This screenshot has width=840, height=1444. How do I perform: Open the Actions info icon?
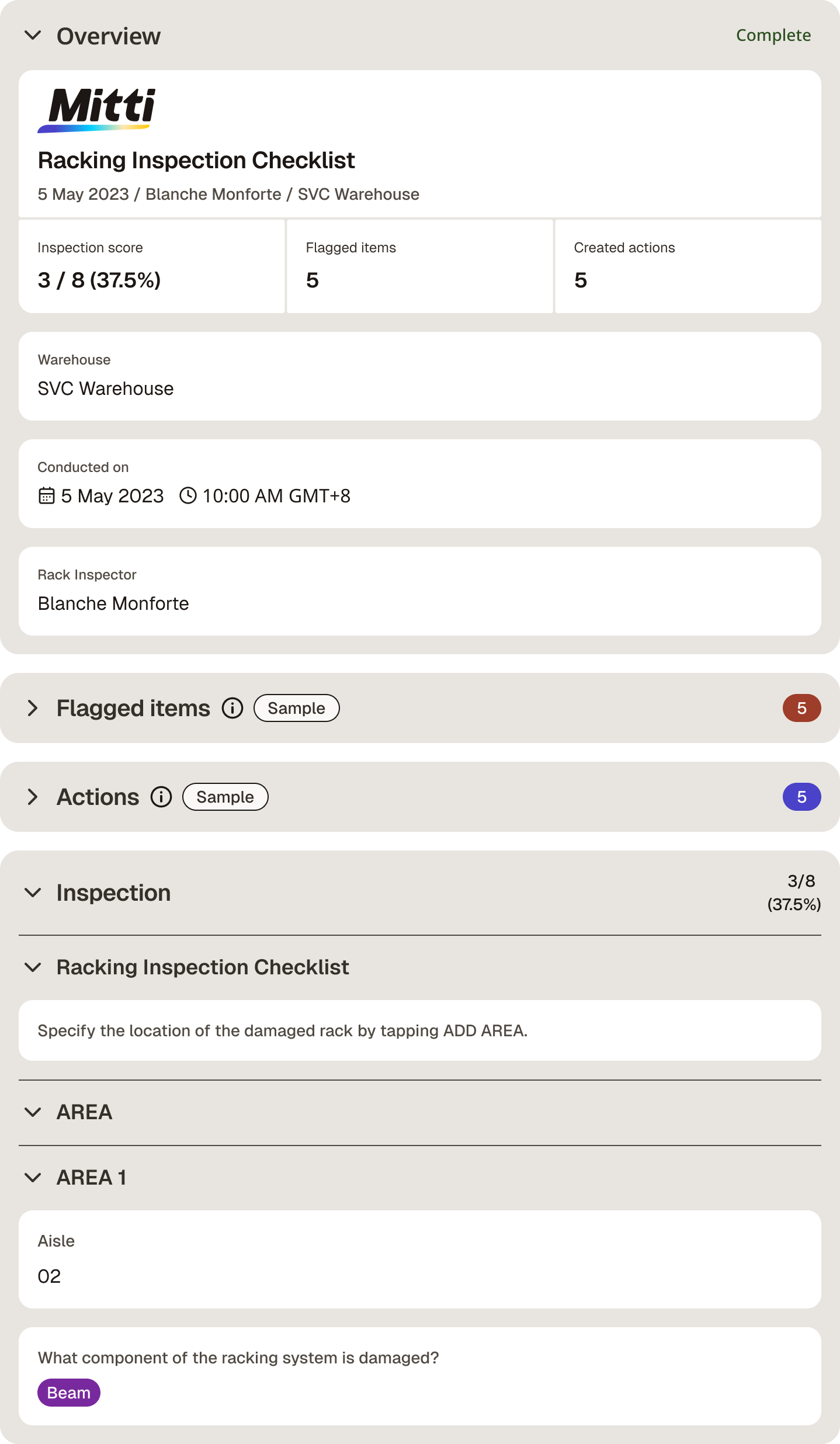pos(161,797)
